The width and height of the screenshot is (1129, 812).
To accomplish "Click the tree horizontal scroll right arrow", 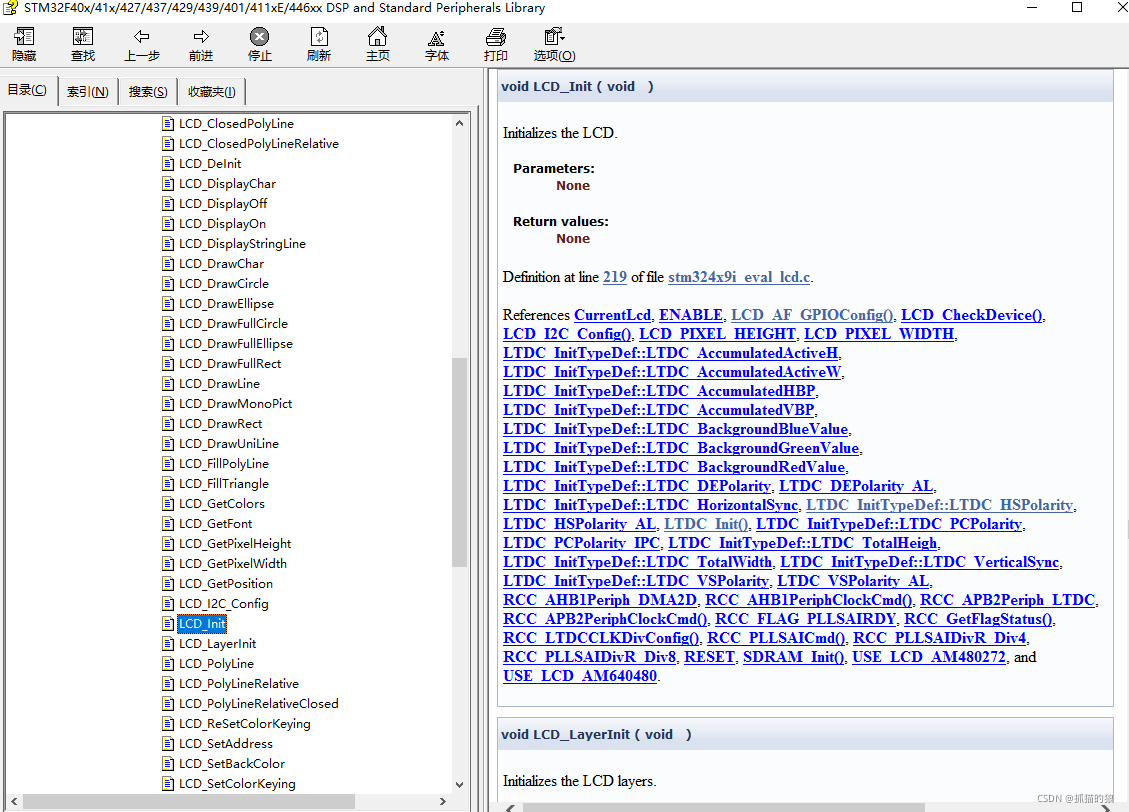I will pyautogui.click(x=443, y=801).
